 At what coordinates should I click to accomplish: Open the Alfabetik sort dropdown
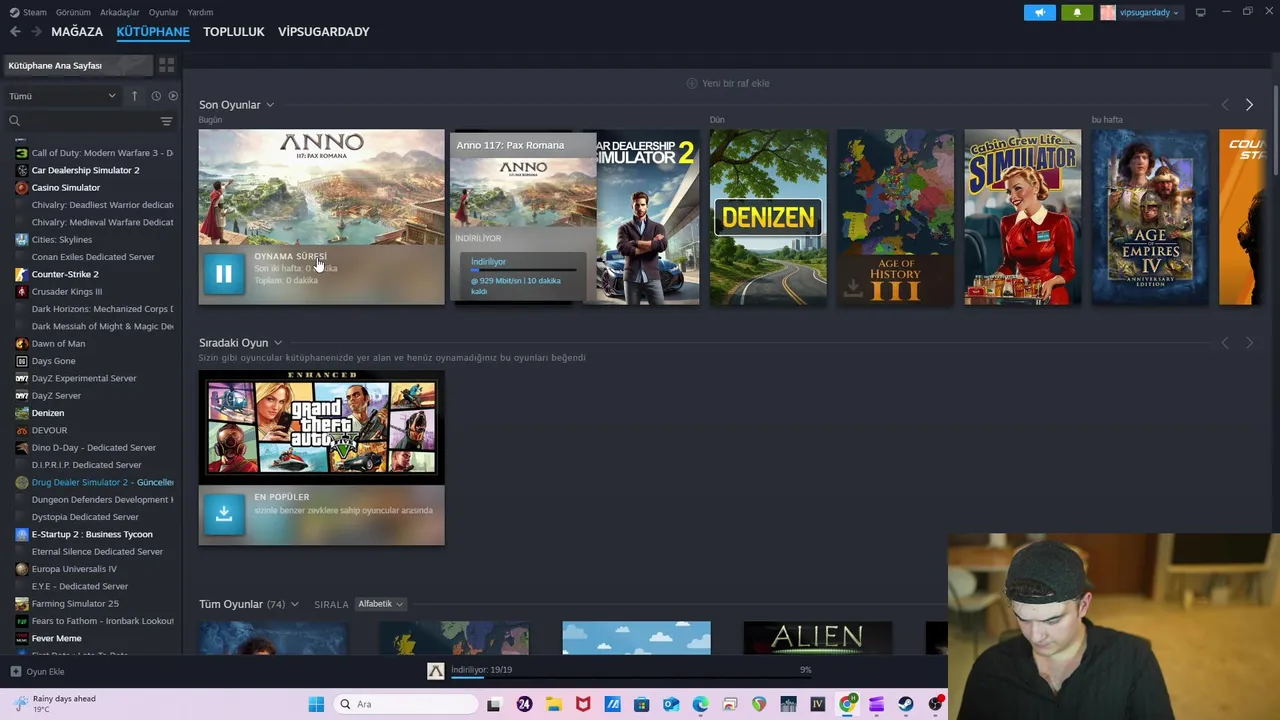point(380,604)
